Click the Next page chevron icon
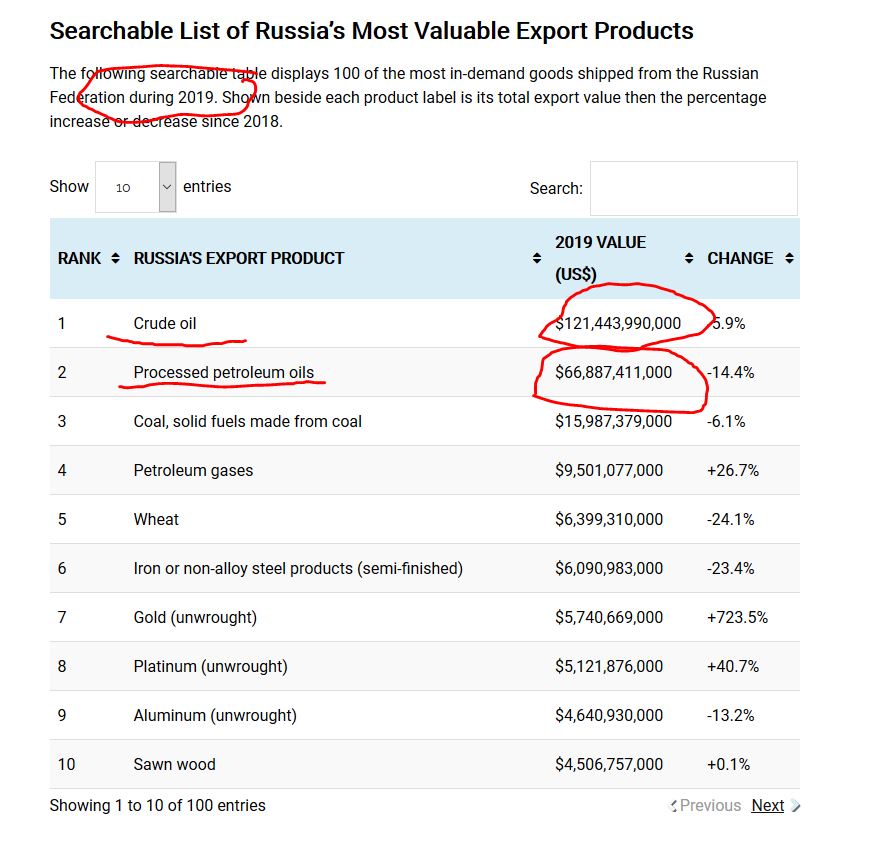 pyautogui.click(x=795, y=806)
